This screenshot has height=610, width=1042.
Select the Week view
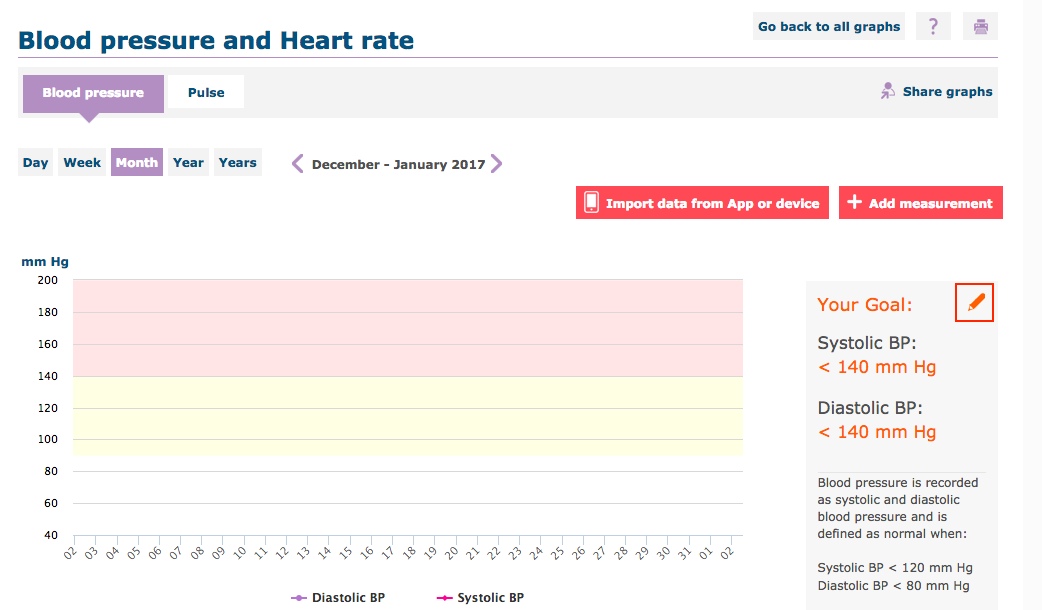tap(82, 162)
